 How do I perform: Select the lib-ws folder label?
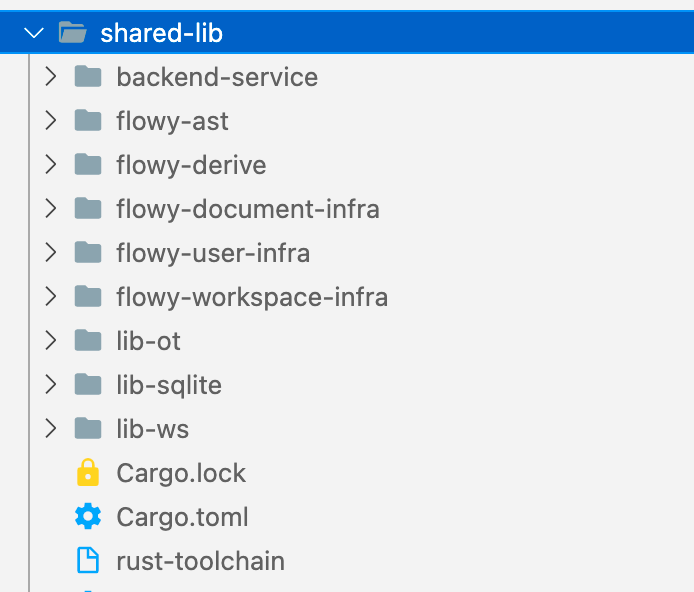152,429
